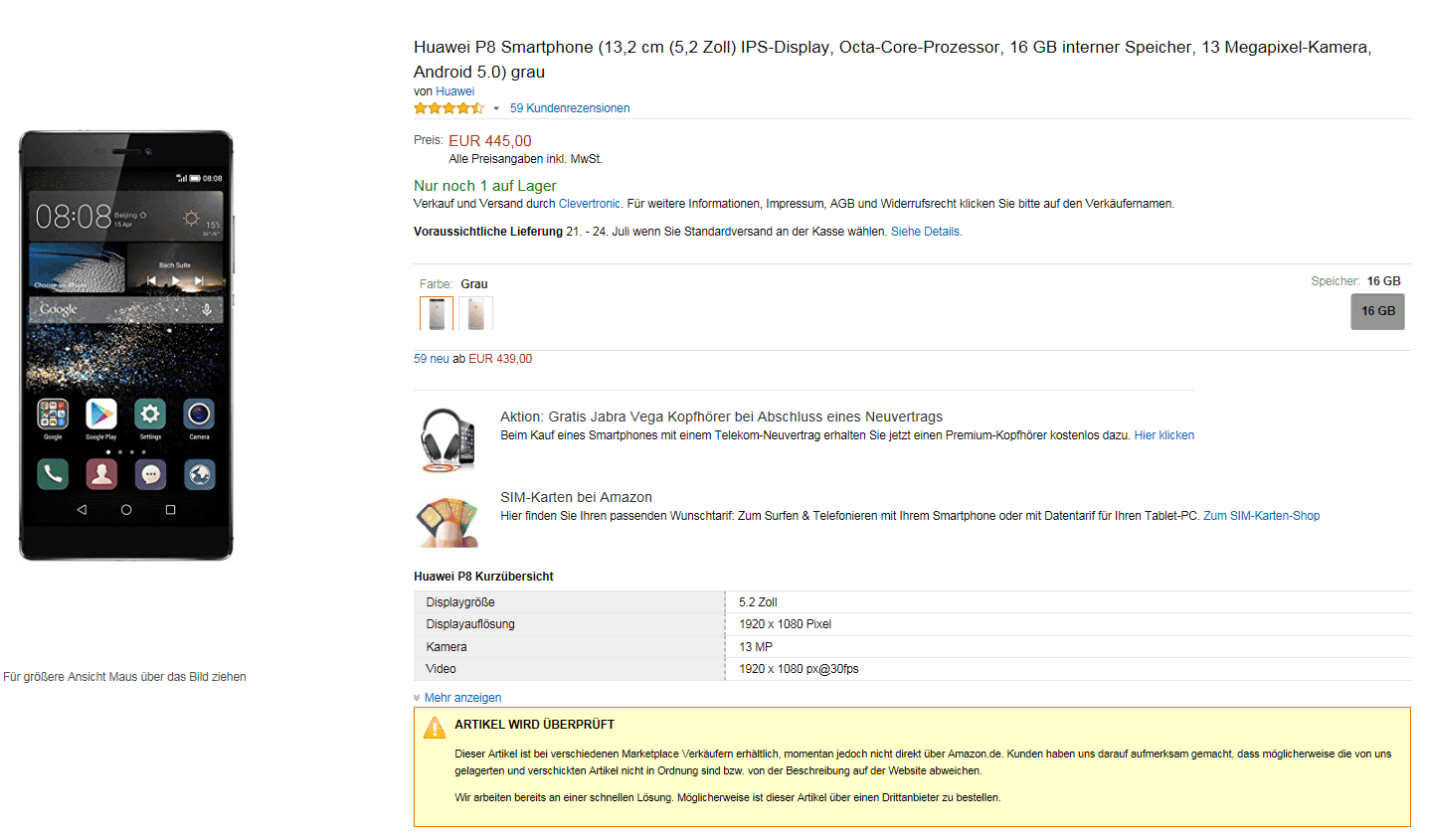1429x840 pixels.
Task: Click the EUR 445,00 price
Action: pos(490,141)
